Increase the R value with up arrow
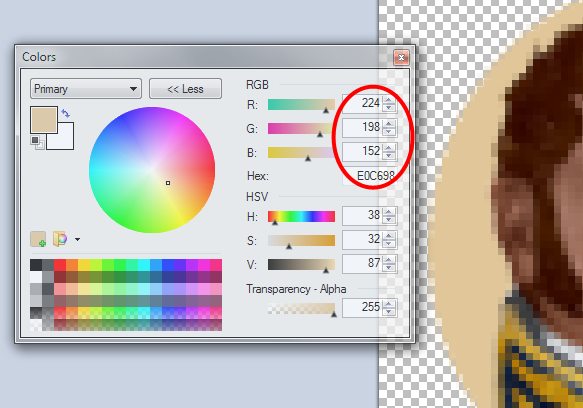Screen dimensions: 583x408 click(389, 100)
